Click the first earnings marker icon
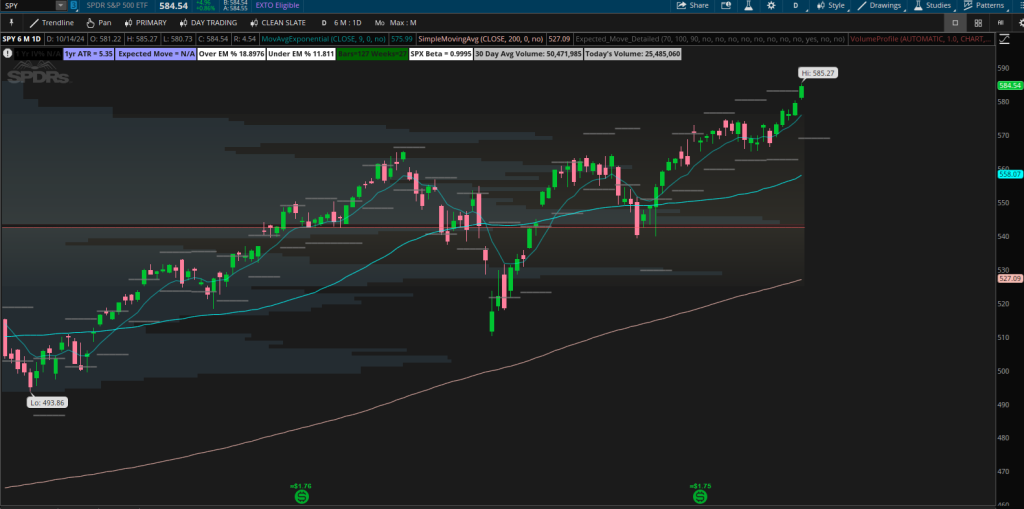This screenshot has width=1024, height=509. [300, 496]
